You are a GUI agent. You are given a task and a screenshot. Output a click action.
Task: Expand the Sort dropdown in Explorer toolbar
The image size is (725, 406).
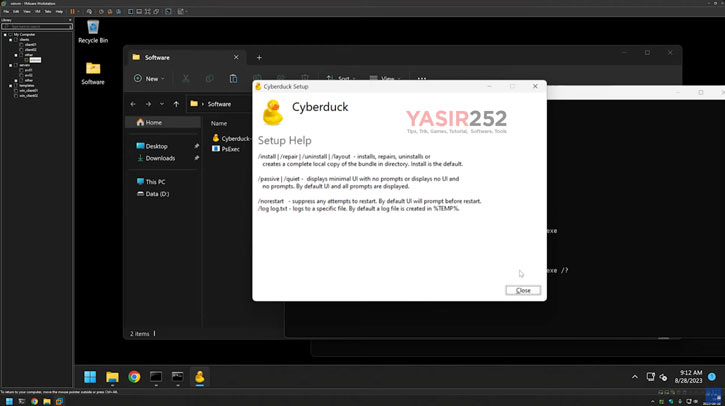(x=343, y=78)
